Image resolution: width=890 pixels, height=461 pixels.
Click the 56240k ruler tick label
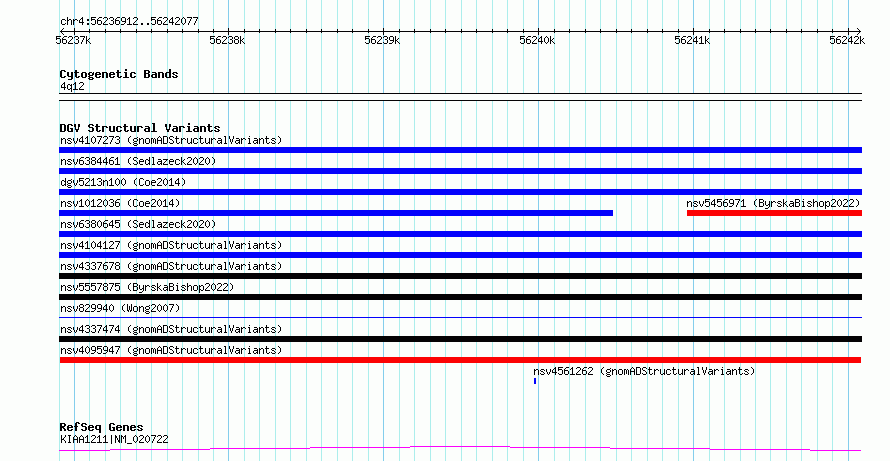tap(537, 40)
